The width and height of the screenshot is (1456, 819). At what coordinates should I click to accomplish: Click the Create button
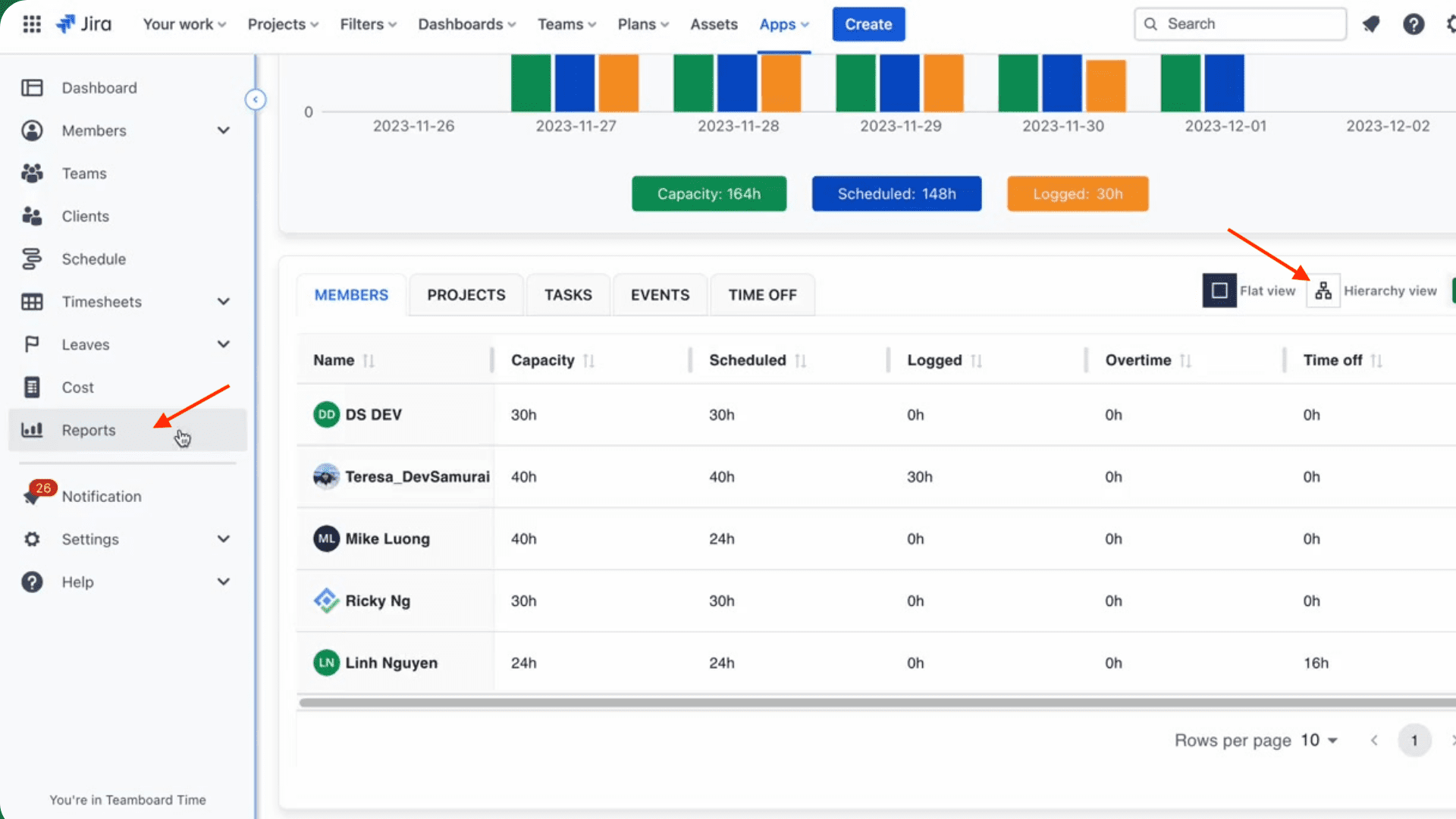coord(868,24)
